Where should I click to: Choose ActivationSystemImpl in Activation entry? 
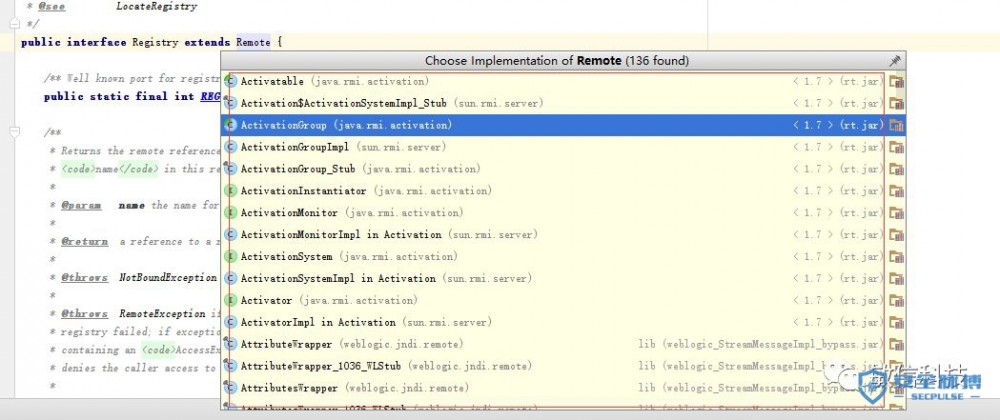tap(563, 279)
